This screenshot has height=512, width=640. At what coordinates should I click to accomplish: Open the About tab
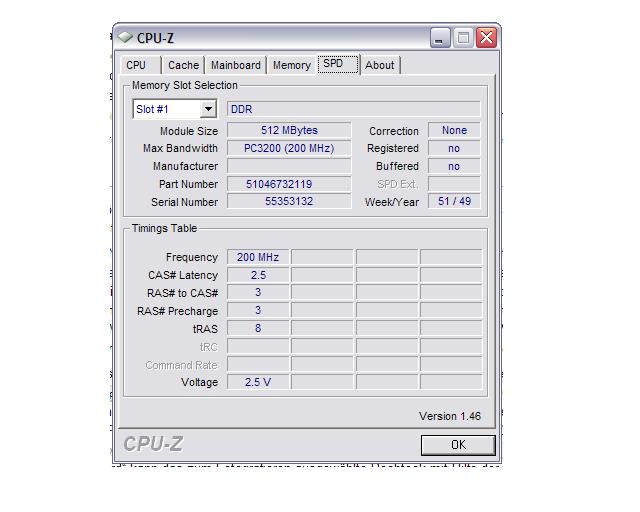pyautogui.click(x=380, y=65)
